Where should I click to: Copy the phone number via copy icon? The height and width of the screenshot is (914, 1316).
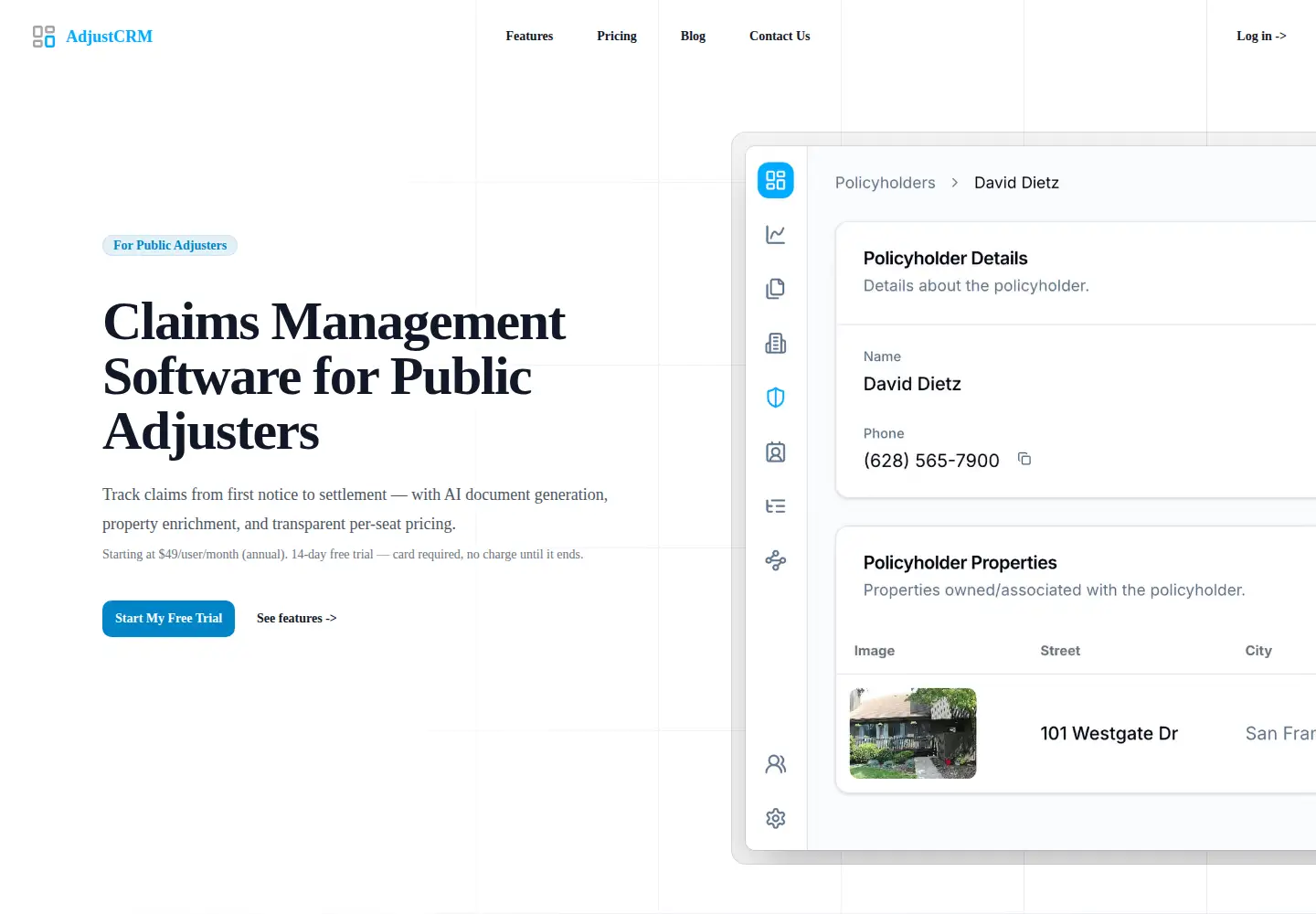coord(1024,459)
